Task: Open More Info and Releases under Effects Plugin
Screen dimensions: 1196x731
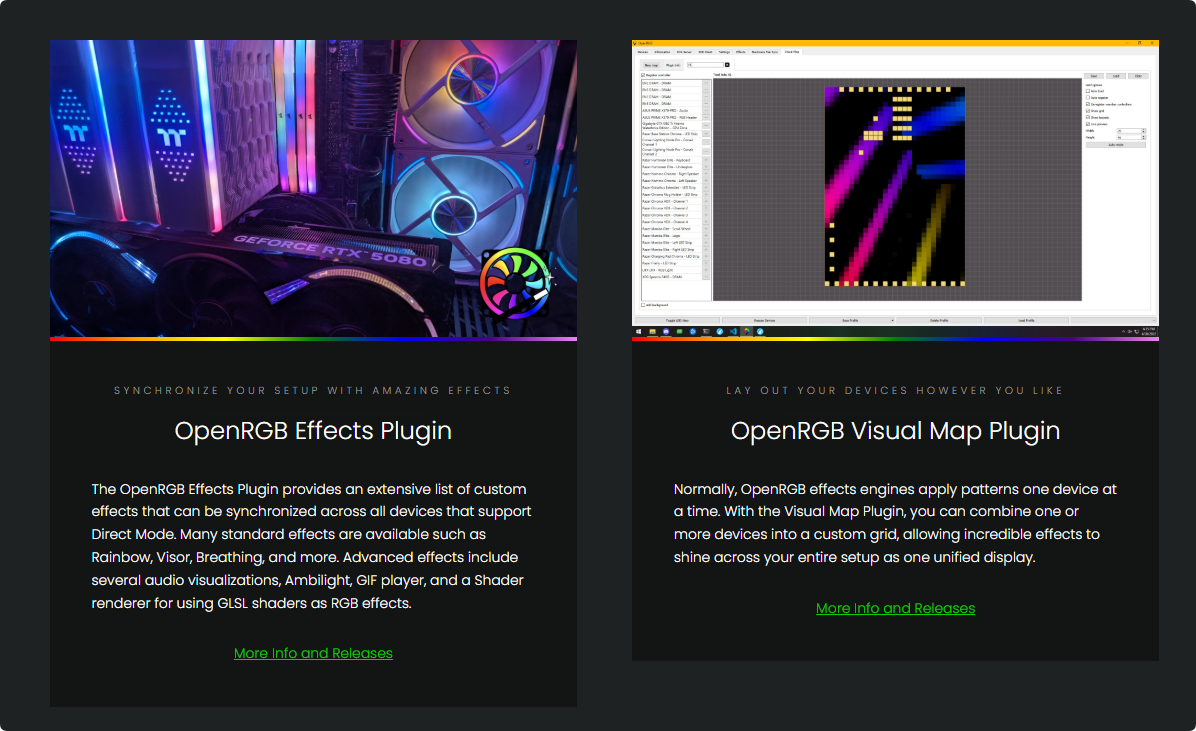Action: 313,653
